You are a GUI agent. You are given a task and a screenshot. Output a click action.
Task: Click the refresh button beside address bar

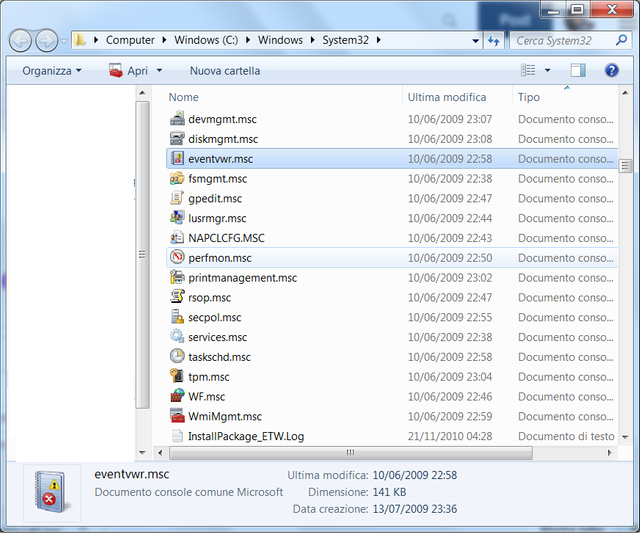494,40
